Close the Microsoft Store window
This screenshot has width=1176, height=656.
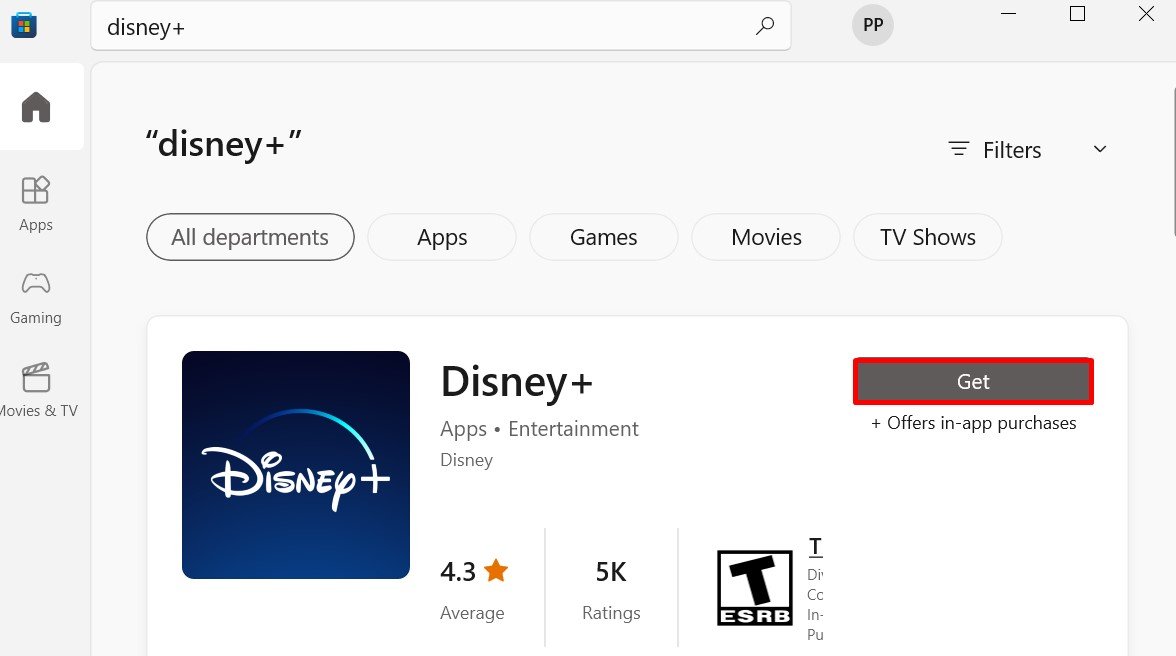click(x=1146, y=13)
